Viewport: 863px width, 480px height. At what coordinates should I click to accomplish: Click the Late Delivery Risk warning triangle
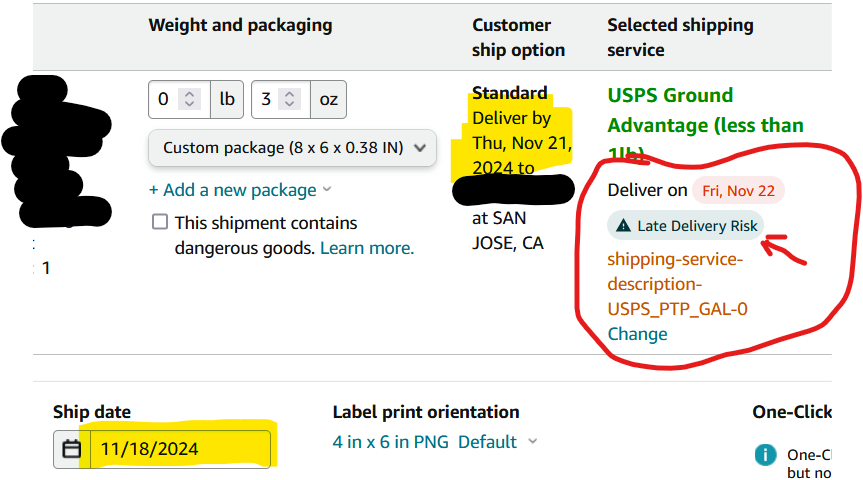(x=623, y=225)
